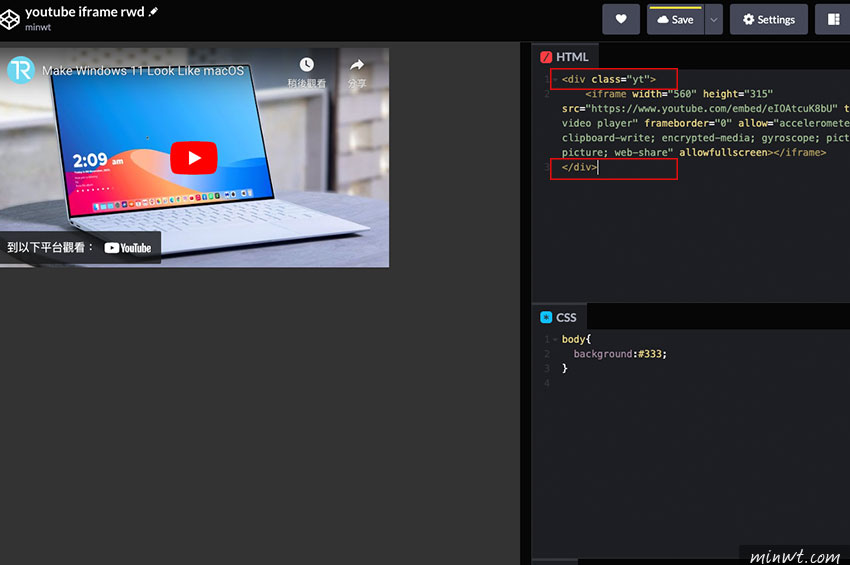Open video title 'Make Windows 11 Look Like macOS'
Image resolution: width=850 pixels, height=565 pixels.
(x=143, y=71)
